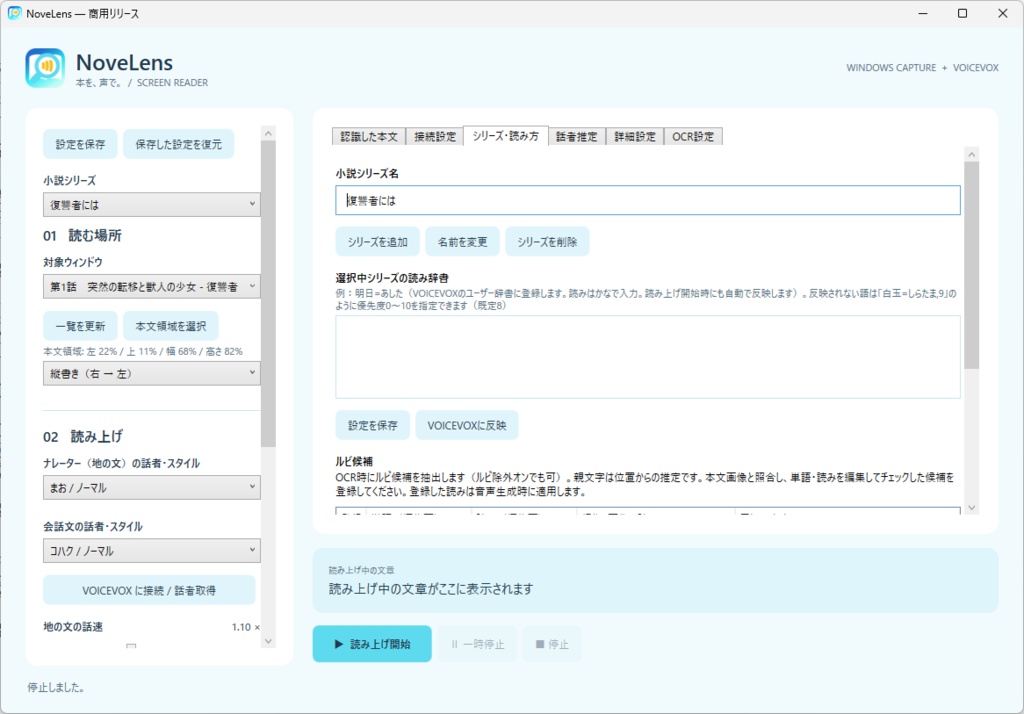Click 設定を保存 next to 保存した設定を復元

pos(80,144)
